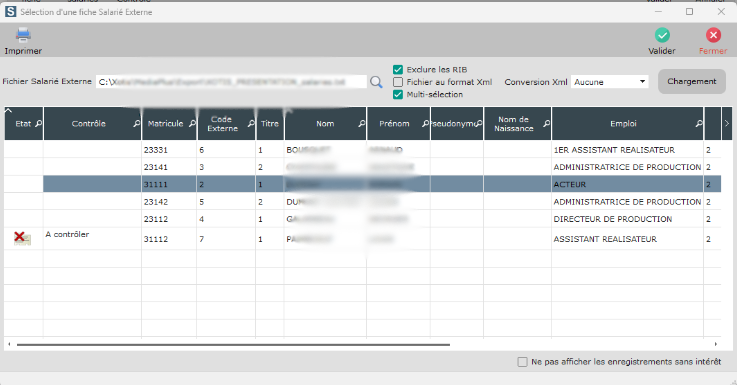
Task: Click ADMINISTRATRICE DE PRODUCTION in row 23142
Action: pyautogui.click(x=627, y=202)
